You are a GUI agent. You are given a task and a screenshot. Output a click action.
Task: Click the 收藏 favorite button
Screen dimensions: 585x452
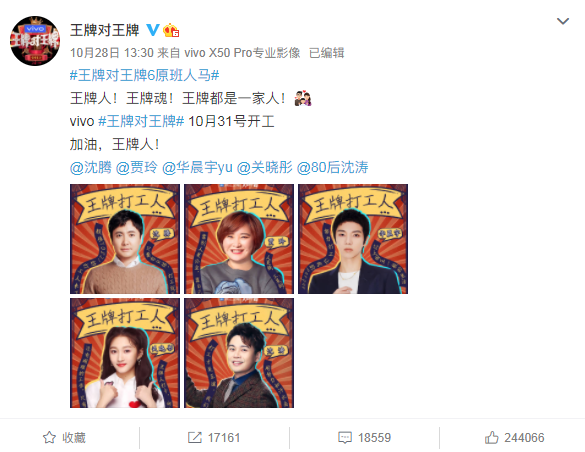pyautogui.click(x=64, y=437)
